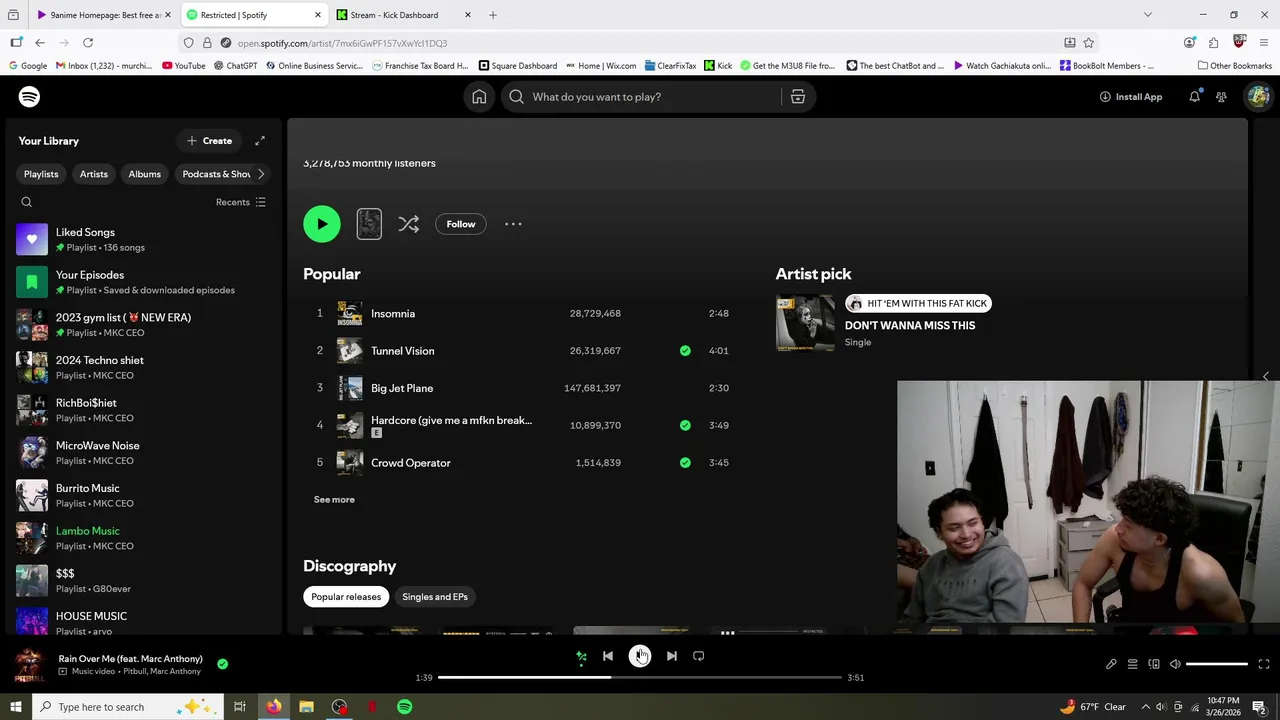This screenshot has height=720, width=1280.
Task: Toggle smart shuffle in the player bar
Action: [x=581, y=656]
